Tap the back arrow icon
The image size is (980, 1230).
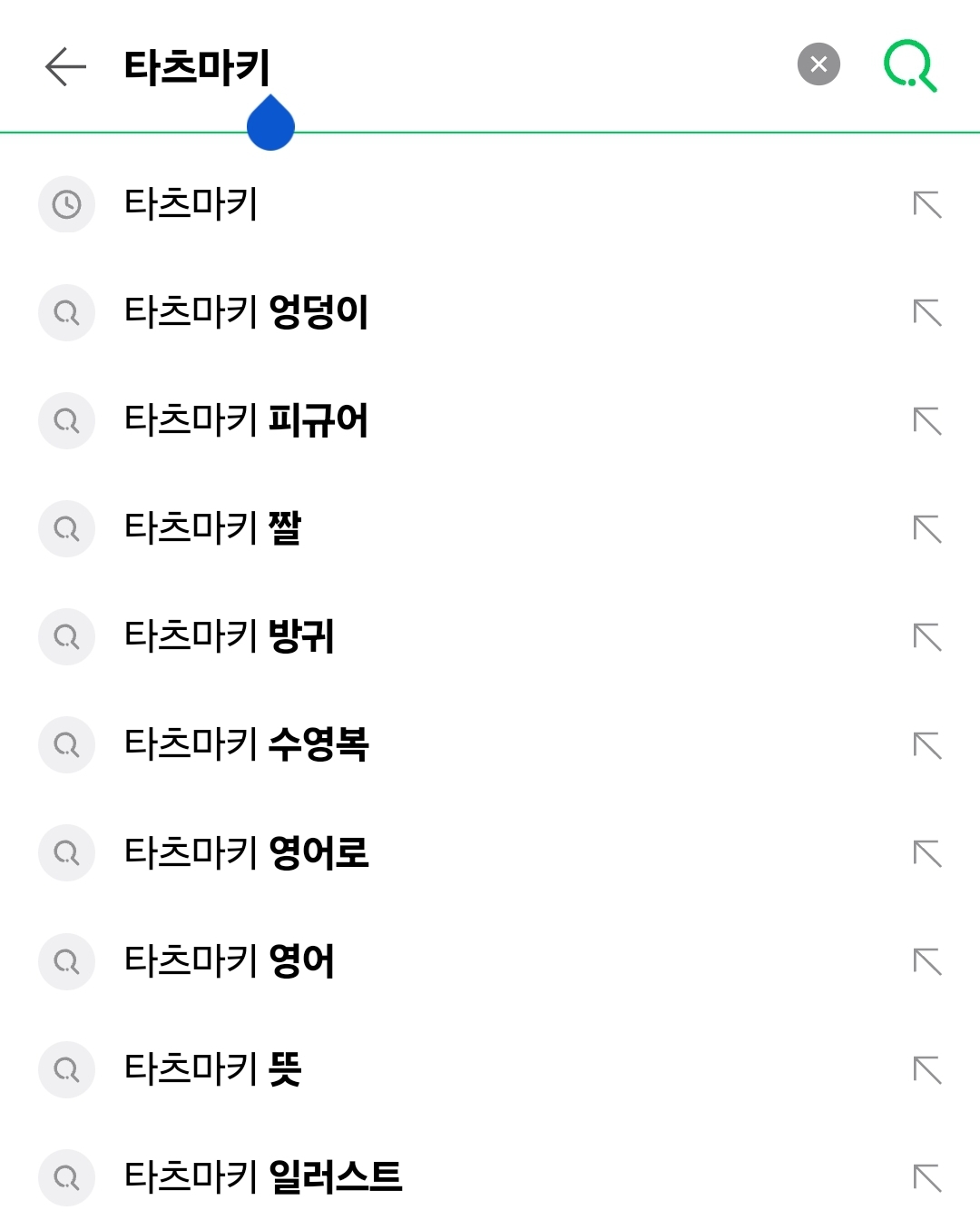point(65,67)
